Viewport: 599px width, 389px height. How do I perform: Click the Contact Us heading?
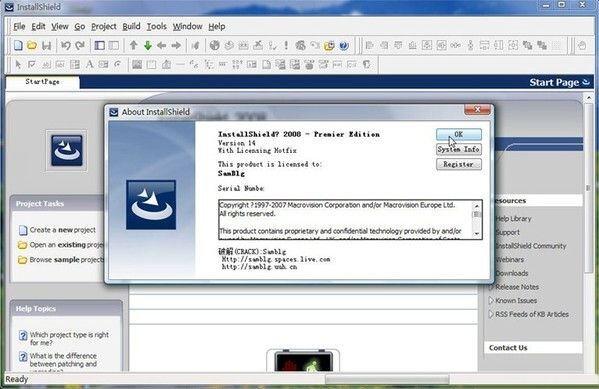coord(508,348)
